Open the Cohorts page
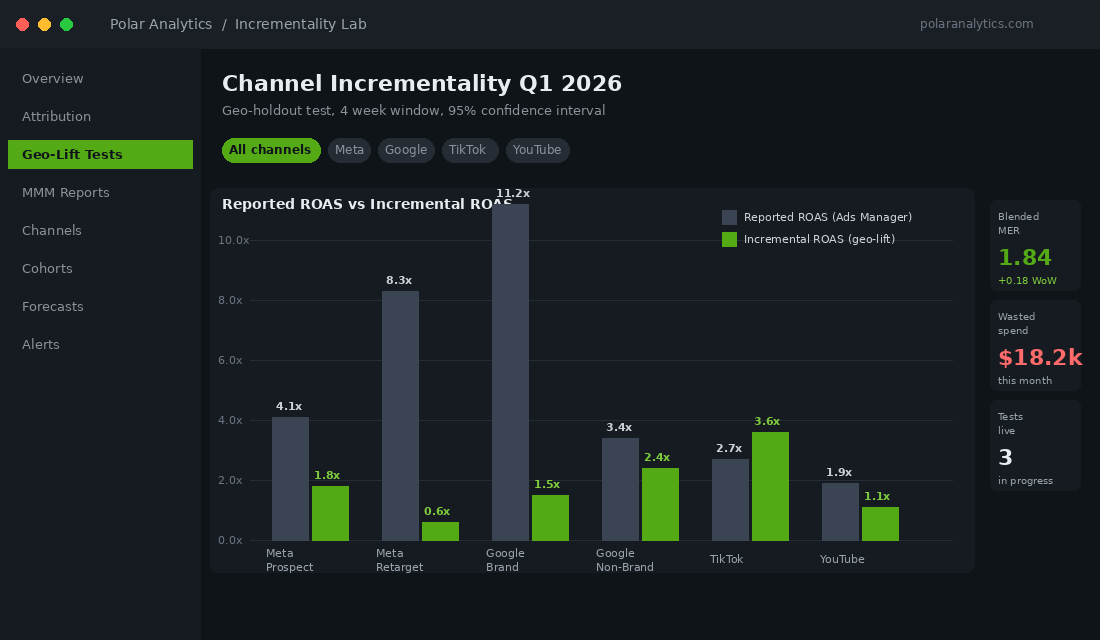Screen dimensions: 1100x640 (x=100, y=268)
